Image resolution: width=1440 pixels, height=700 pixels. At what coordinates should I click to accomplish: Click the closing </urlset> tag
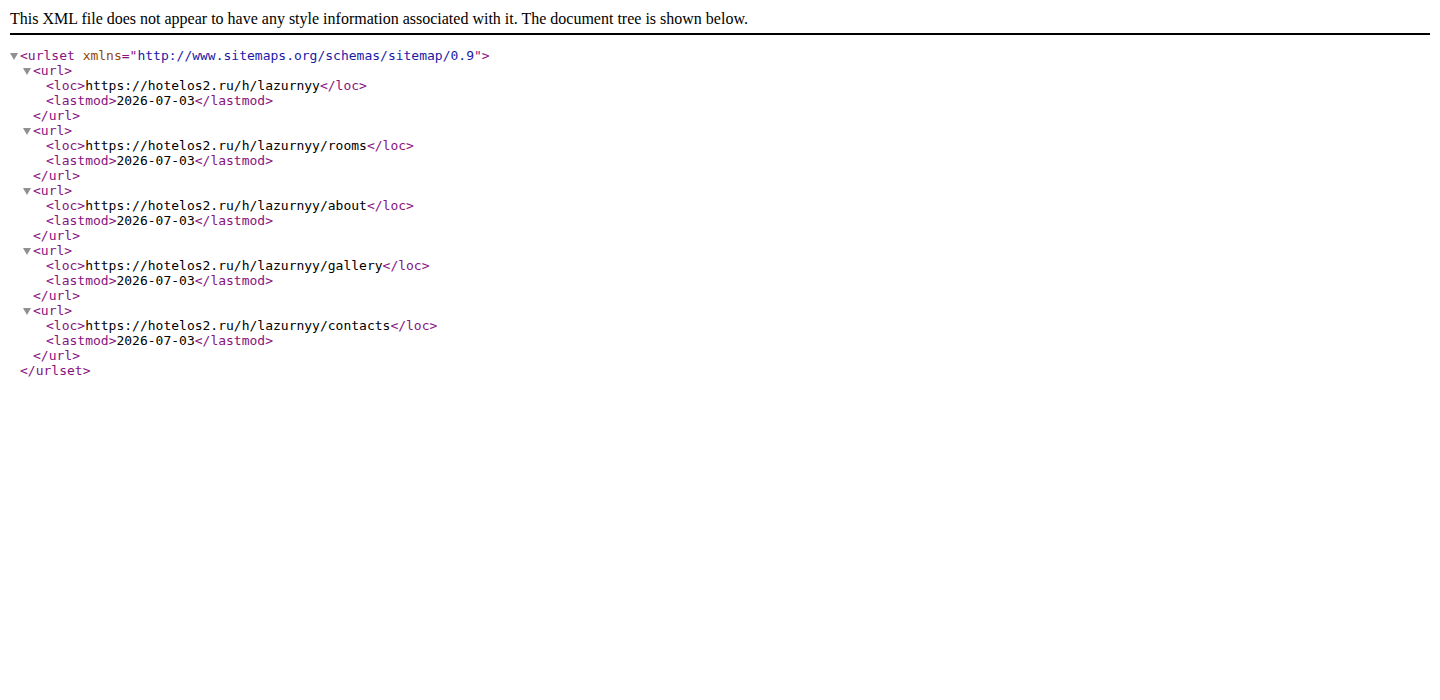[55, 371]
